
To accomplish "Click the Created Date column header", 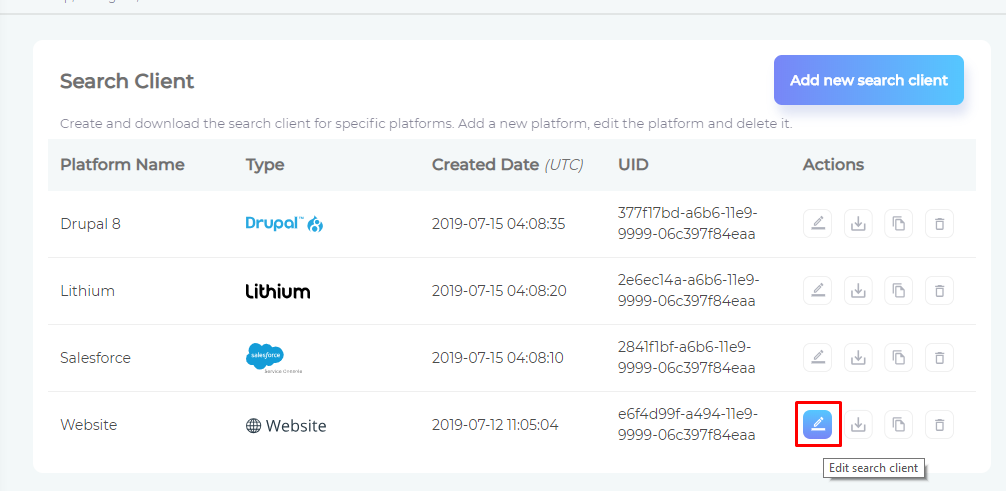I will 507,165.
